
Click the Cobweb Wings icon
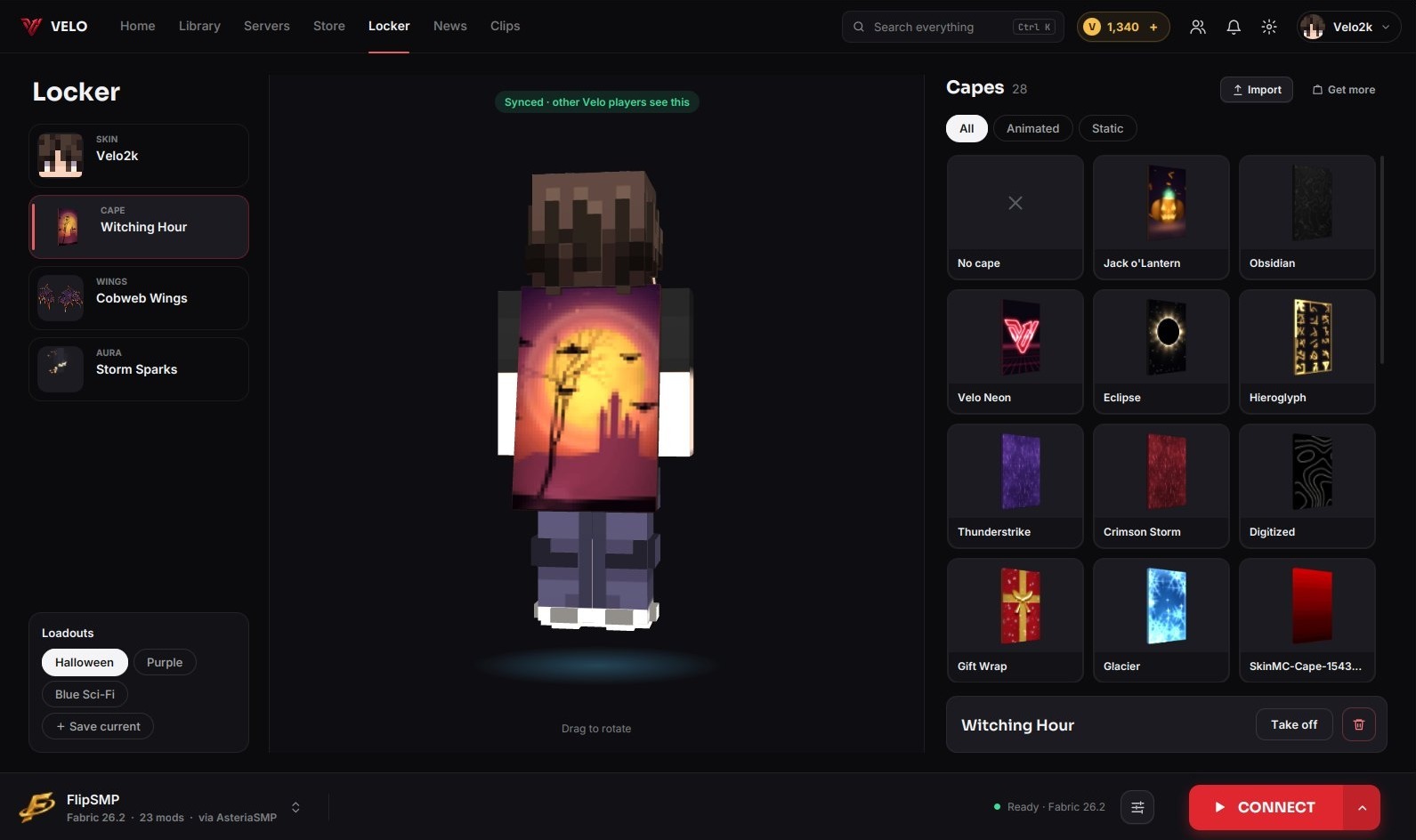pyautogui.click(x=61, y=298)
